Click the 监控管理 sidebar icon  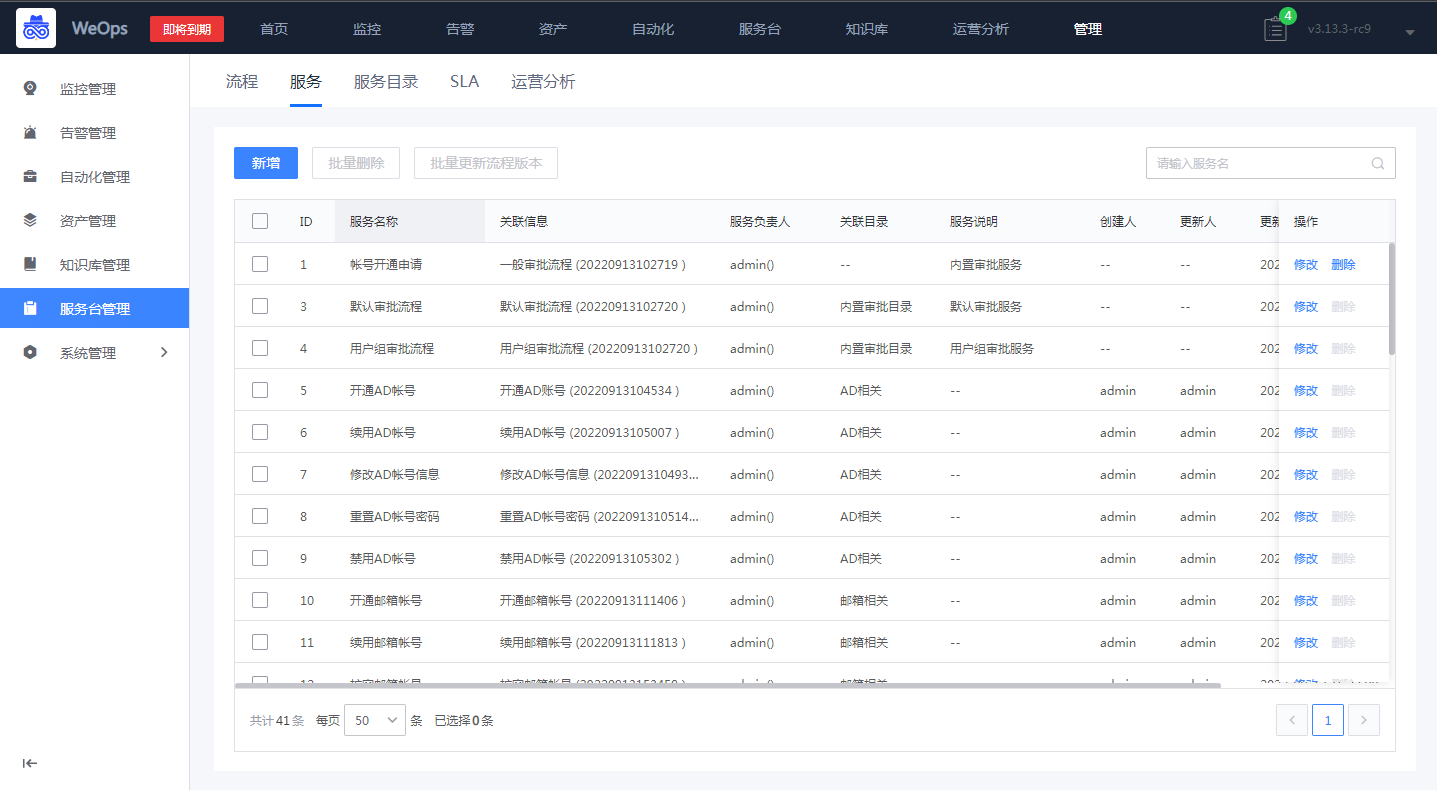[31, 88]
